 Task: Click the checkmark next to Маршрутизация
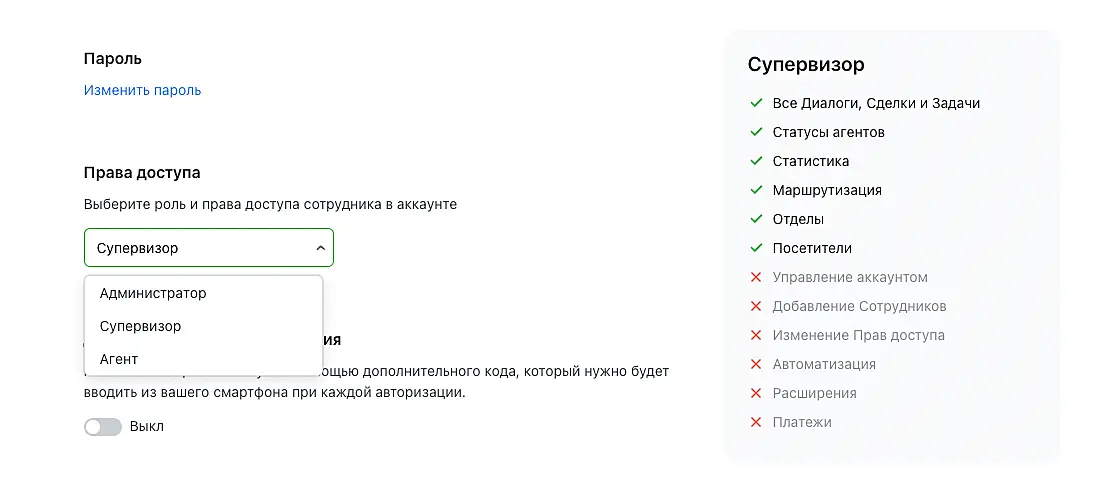(756, 190)
